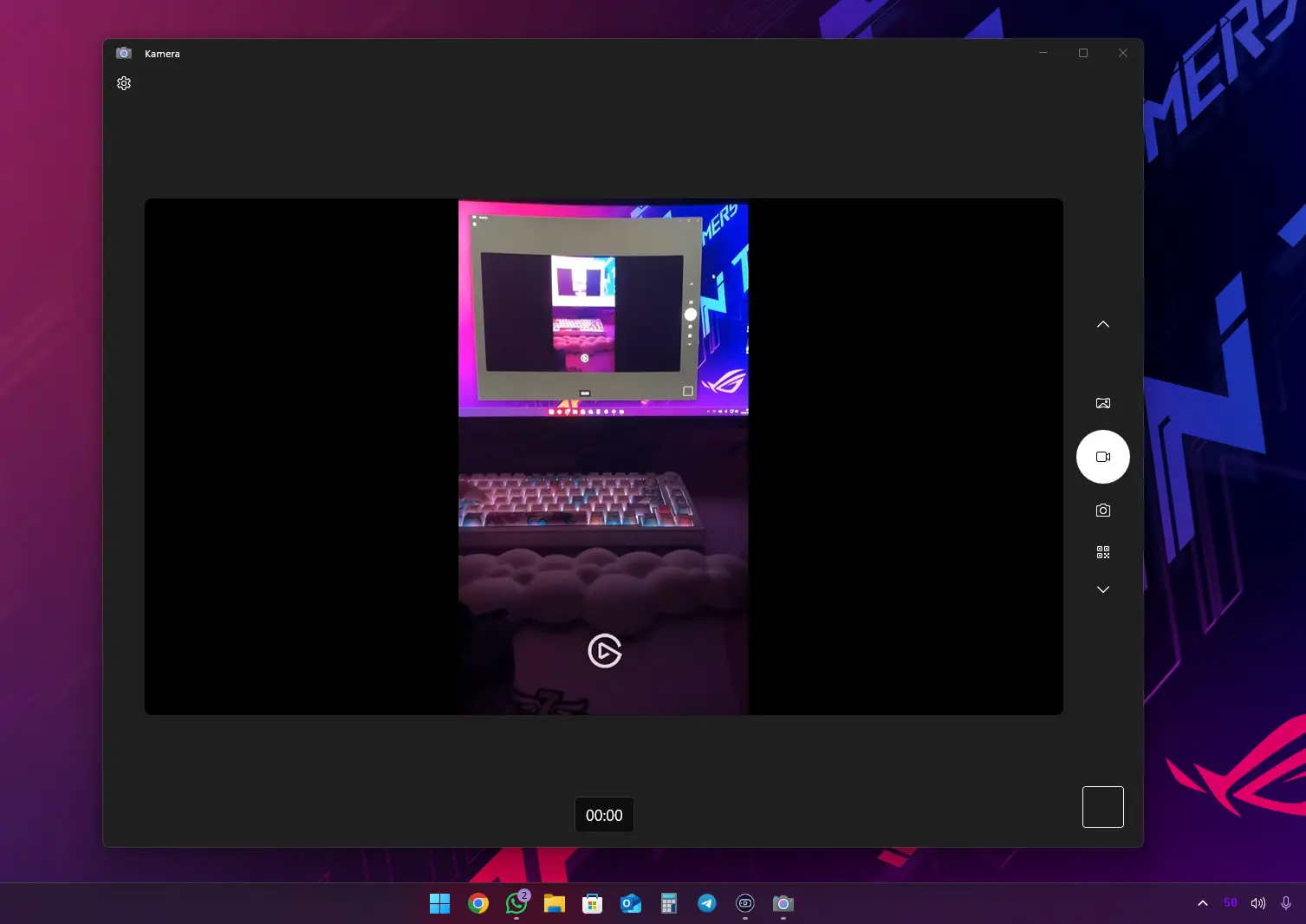Open volume control in system tray
This screenshot has width=1306, height=924.
(x=1258, y=903)
